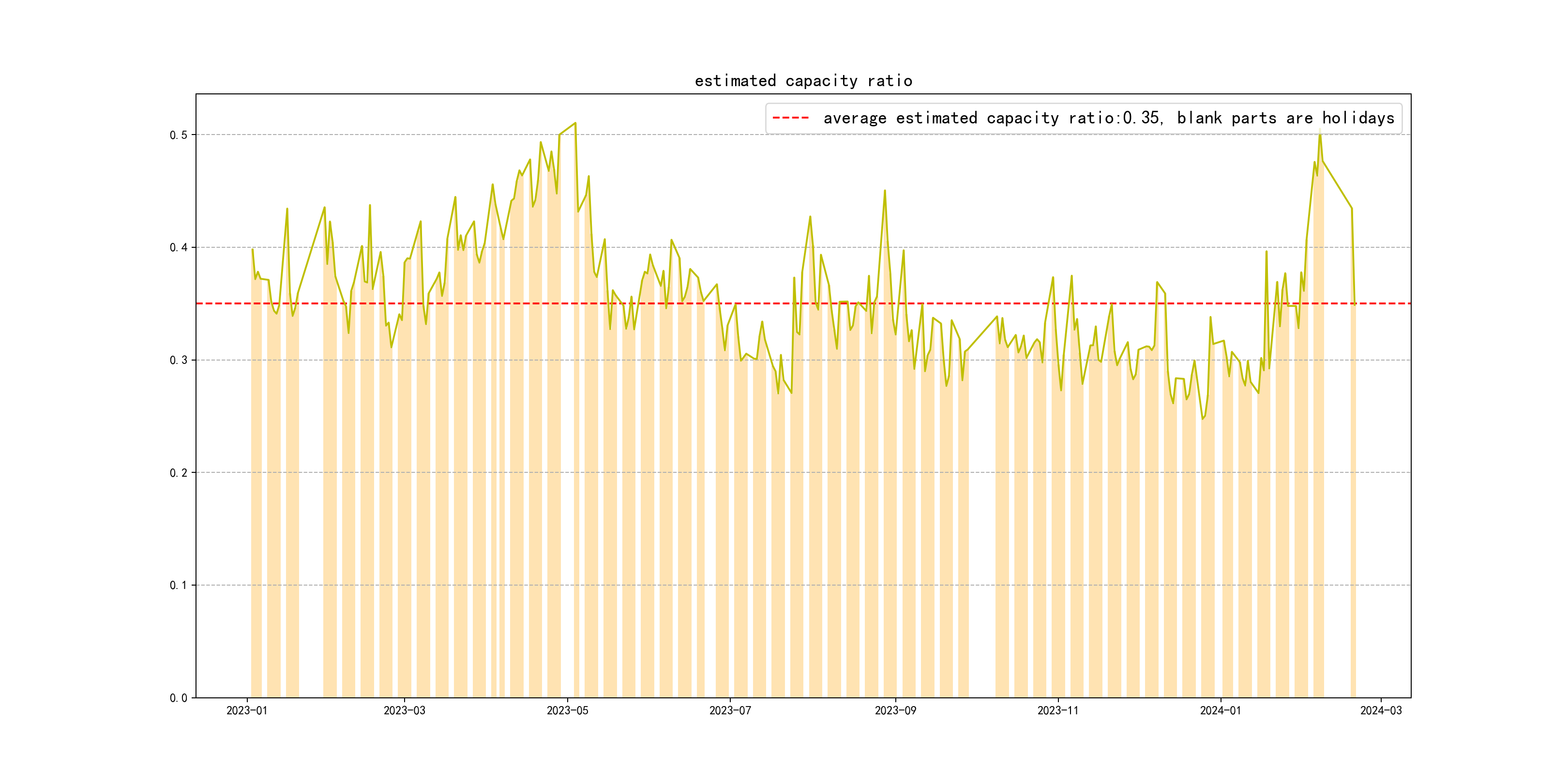Click the 2023-01 x-axis label
The image size is (1568, 784).
(x=246, y=711)
